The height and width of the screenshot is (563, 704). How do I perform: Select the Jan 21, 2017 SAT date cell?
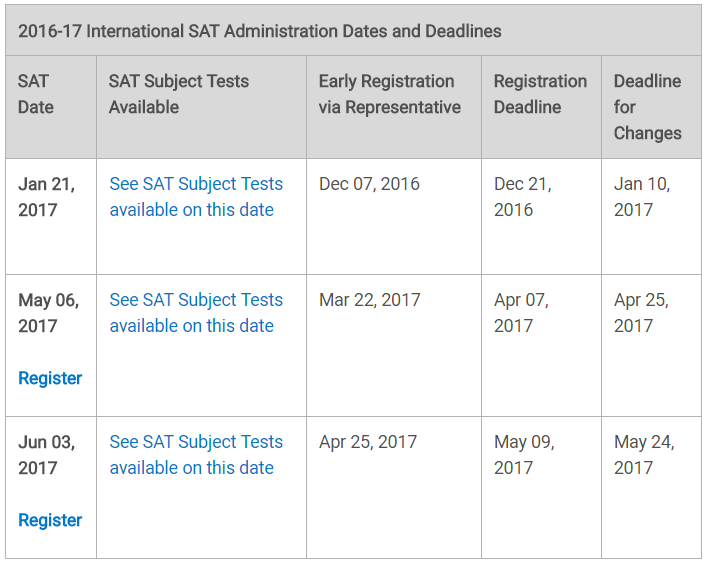click(47, 197)
